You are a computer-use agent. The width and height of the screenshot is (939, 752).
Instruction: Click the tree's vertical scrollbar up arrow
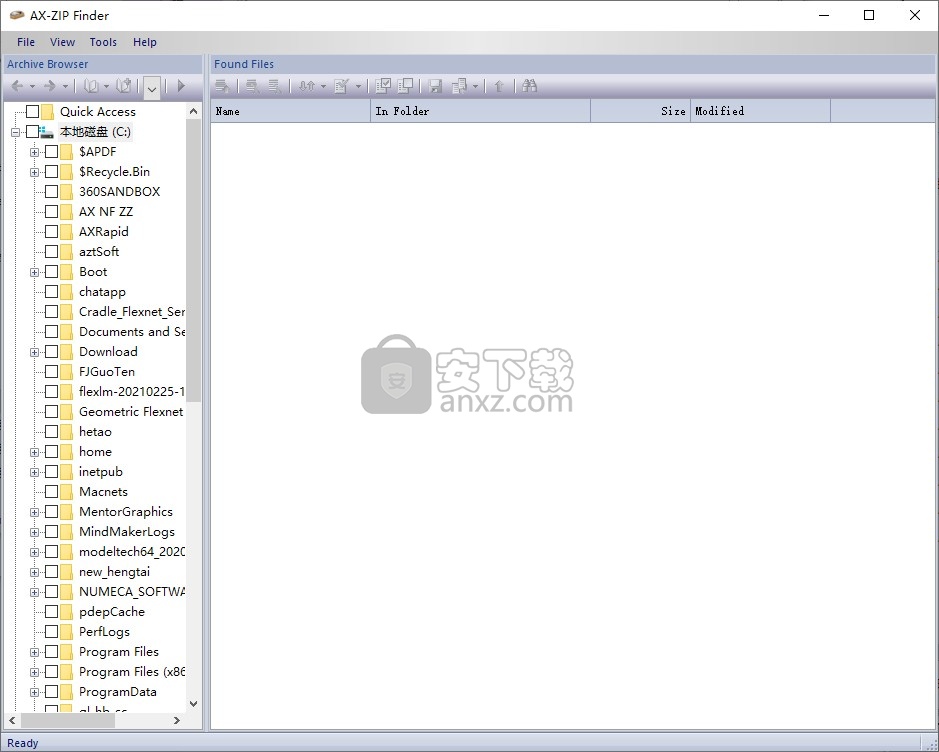193,111
